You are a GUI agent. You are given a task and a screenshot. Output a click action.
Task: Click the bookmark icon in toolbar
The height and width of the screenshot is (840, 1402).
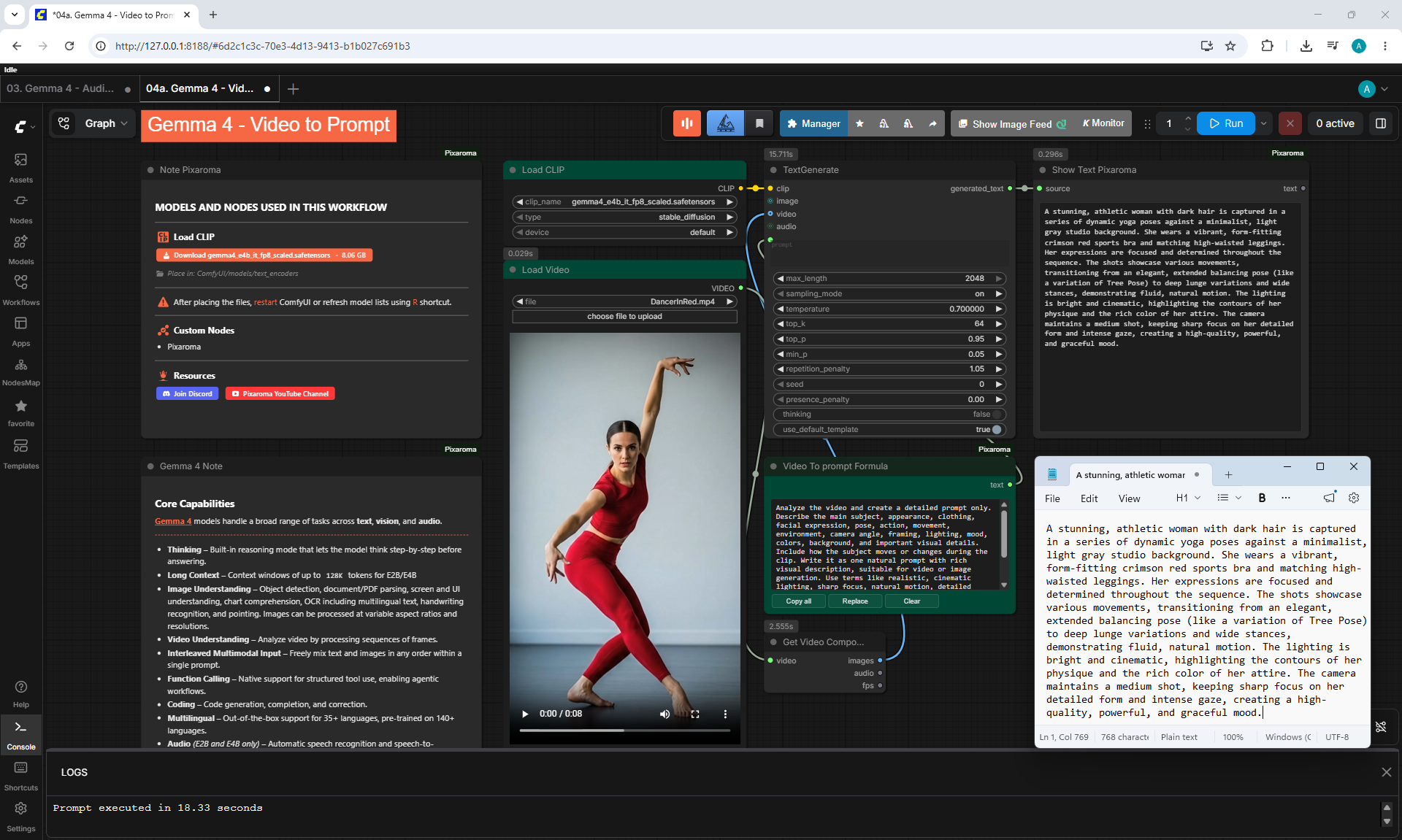pyautogui.click(x=759, y=123)
